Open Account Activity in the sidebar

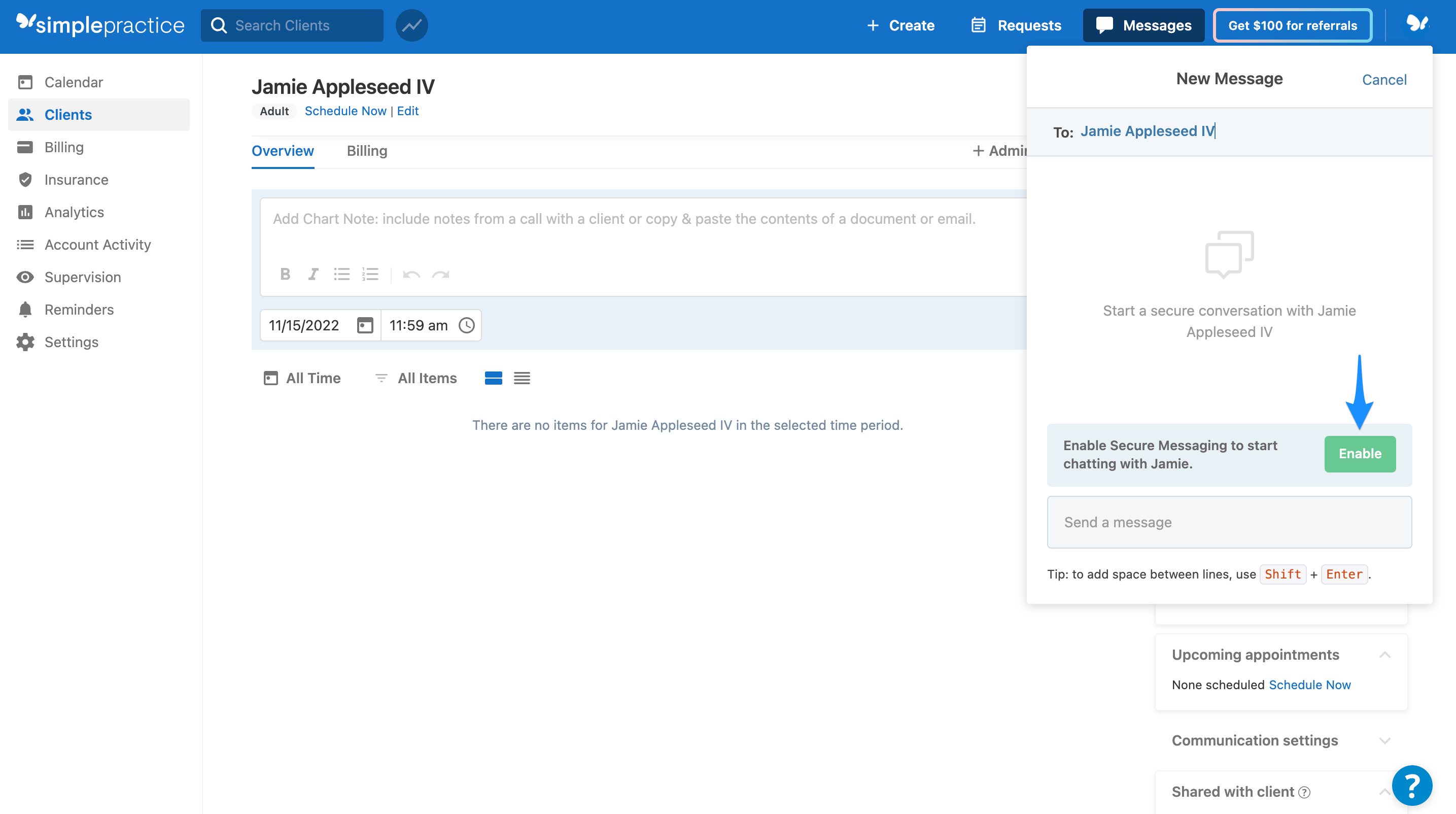coord(99,245)
